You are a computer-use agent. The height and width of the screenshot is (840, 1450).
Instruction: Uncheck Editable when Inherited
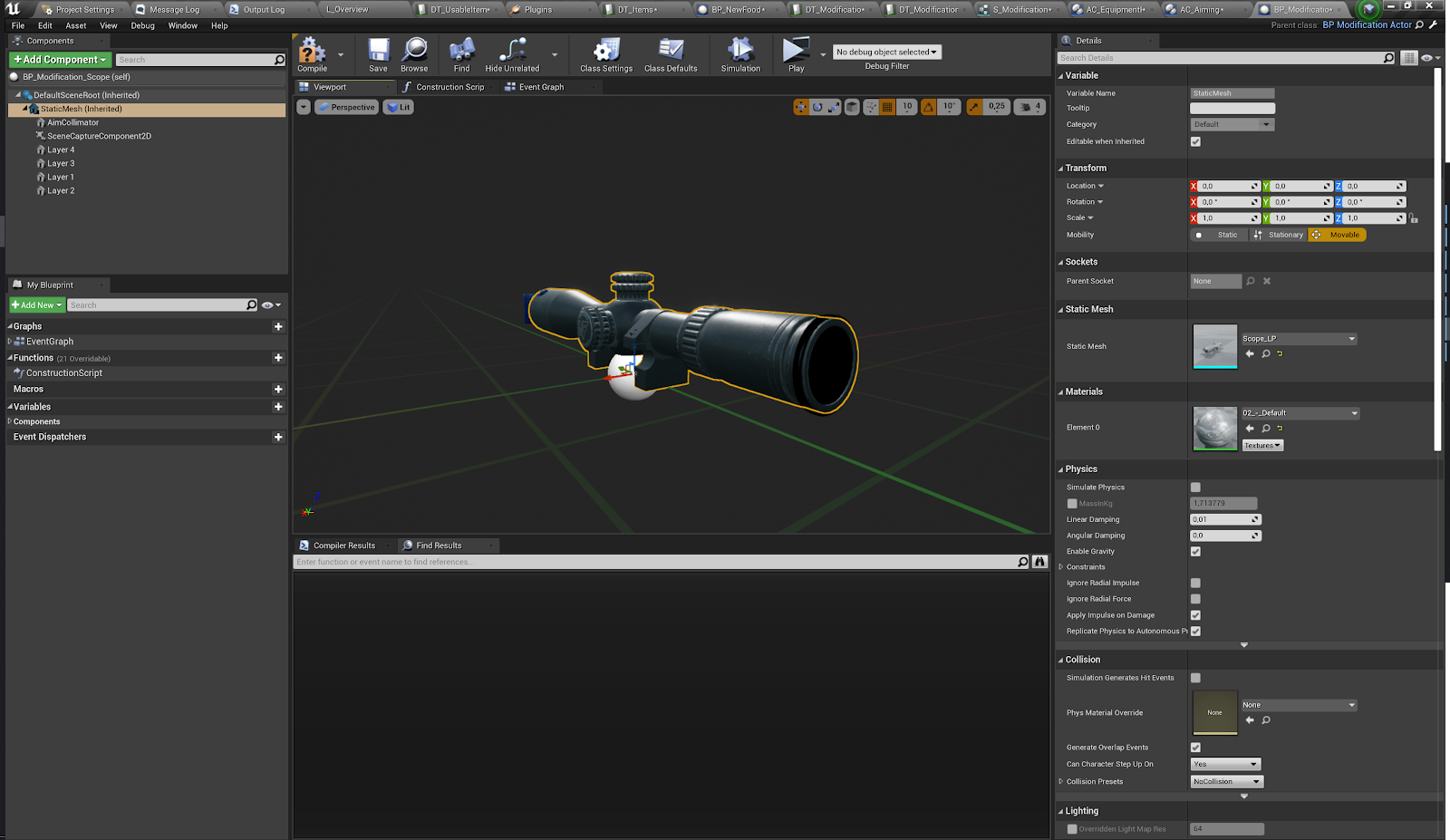pos(1195,141)
